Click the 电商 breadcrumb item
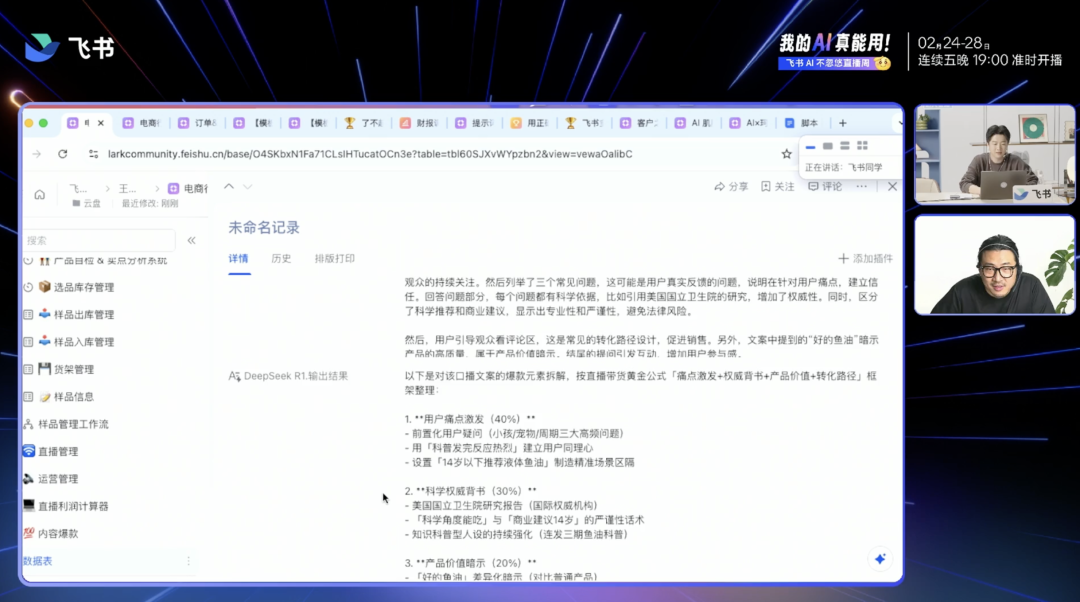The width and height of the screenshot is (1080, 602). (x=188, y=188)
